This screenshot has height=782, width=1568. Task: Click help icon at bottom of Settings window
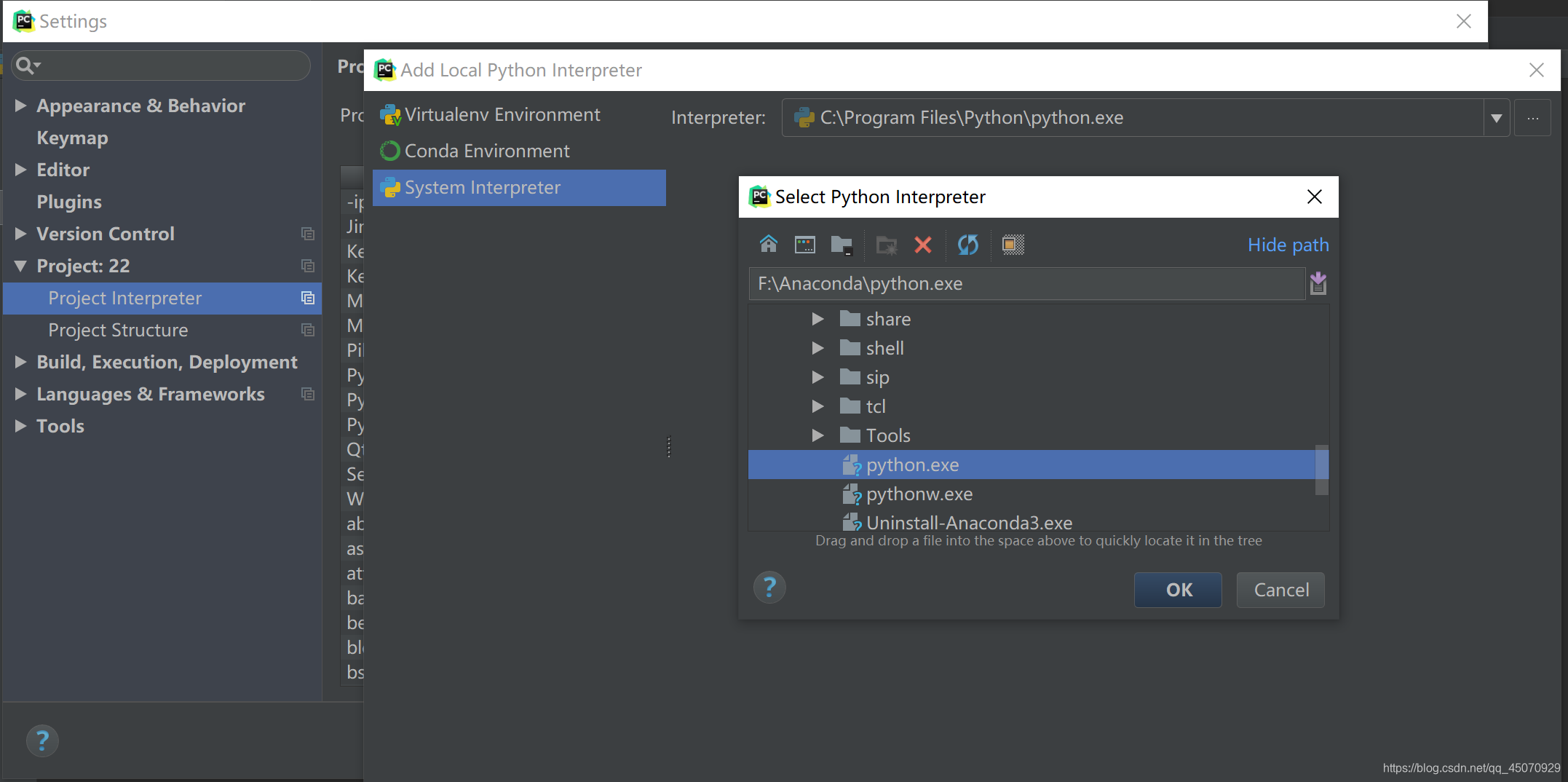click(x=42, y=741)
